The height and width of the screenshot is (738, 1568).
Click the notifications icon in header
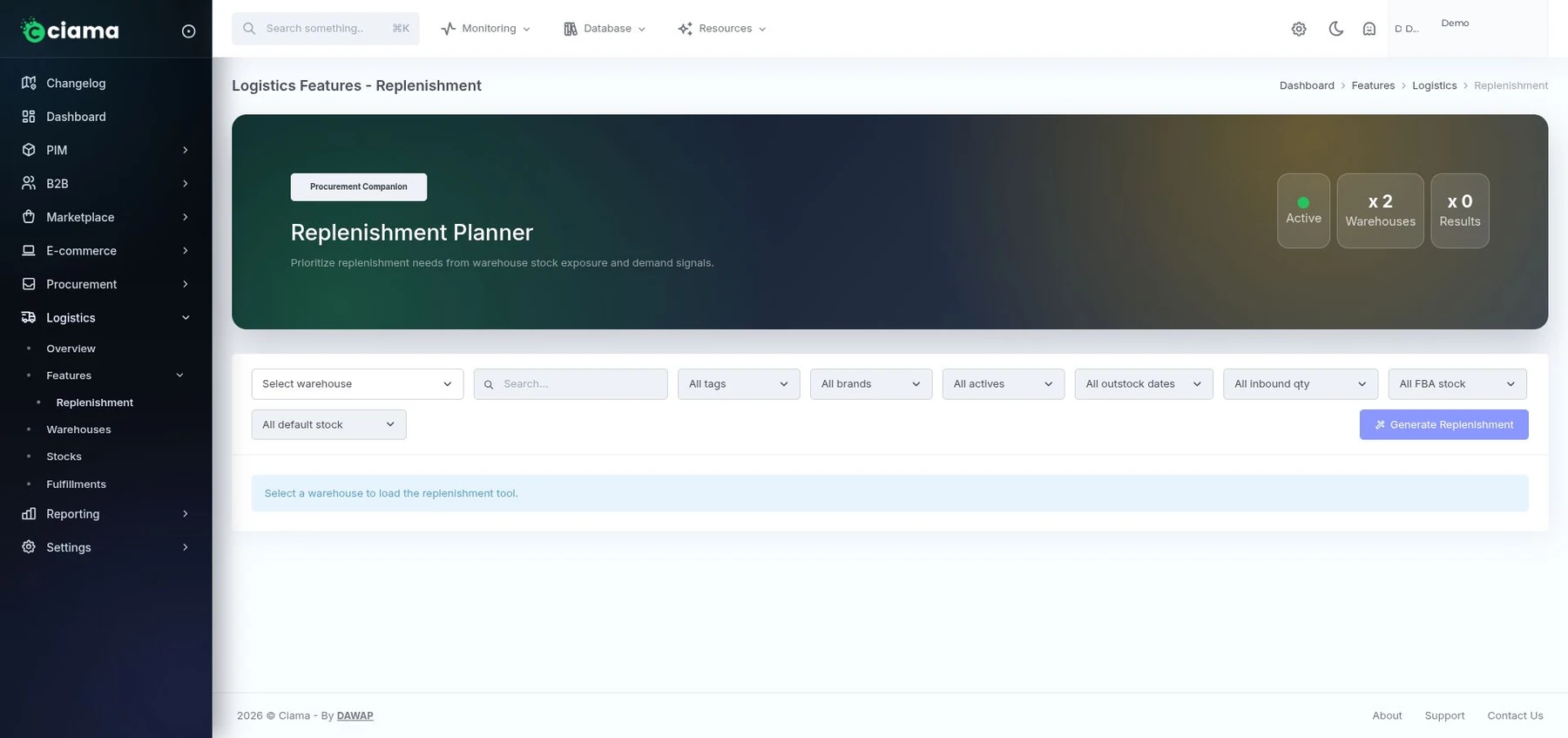[x=1369, y=29]
